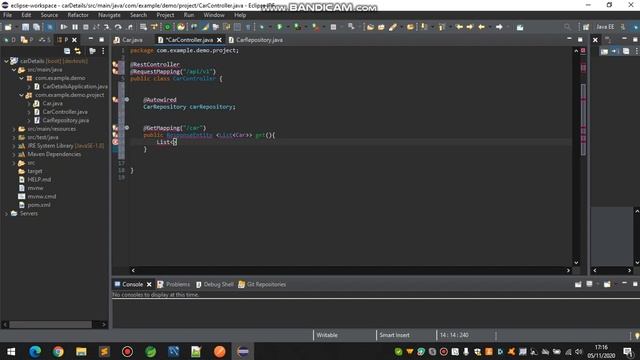The width and height of the screenshot is (640, 360).
Task: Toggle Skip All Breakpoints in the toolbar
Action: coord(50,27)
